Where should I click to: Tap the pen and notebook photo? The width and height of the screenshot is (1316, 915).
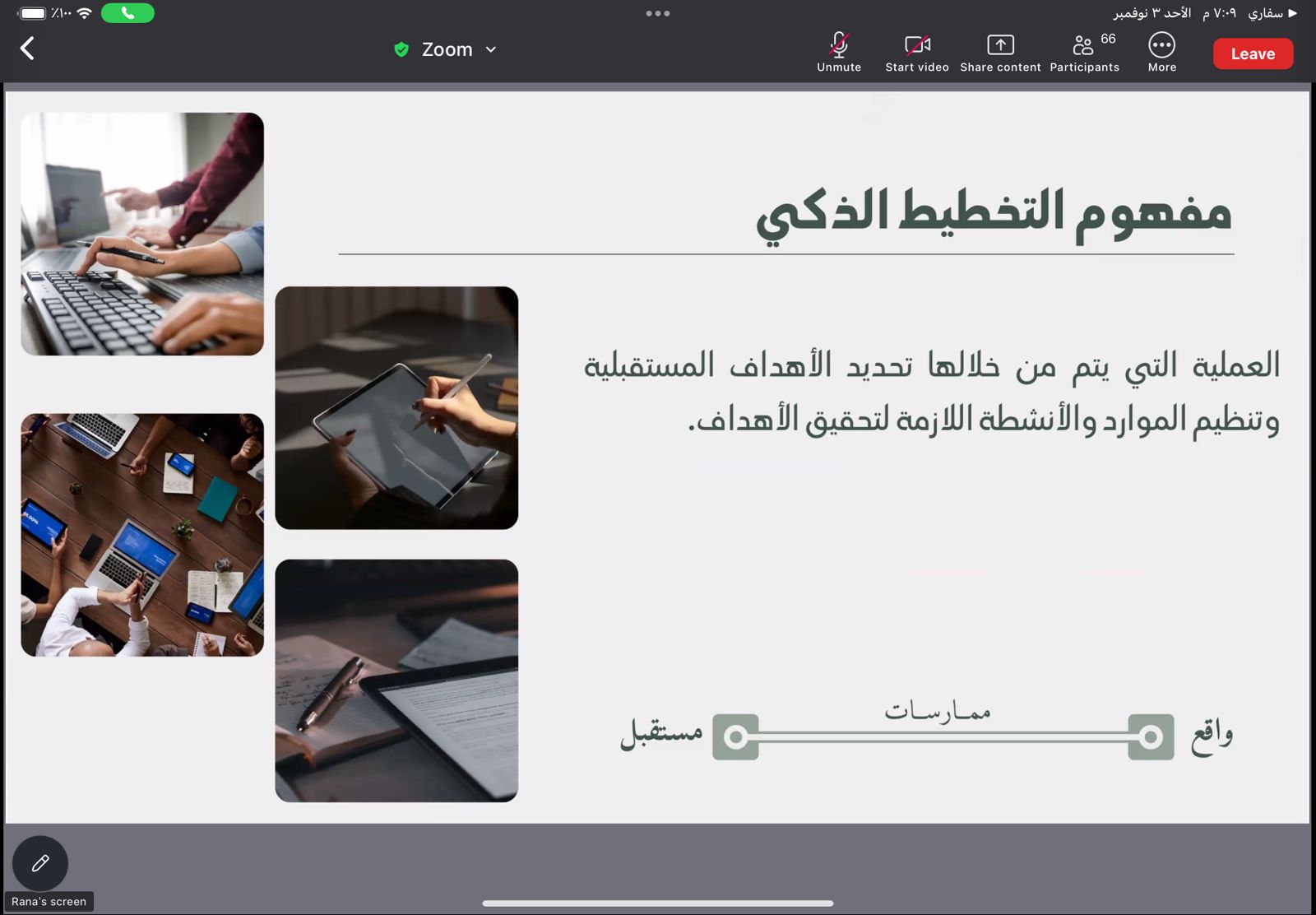point(396,680)
